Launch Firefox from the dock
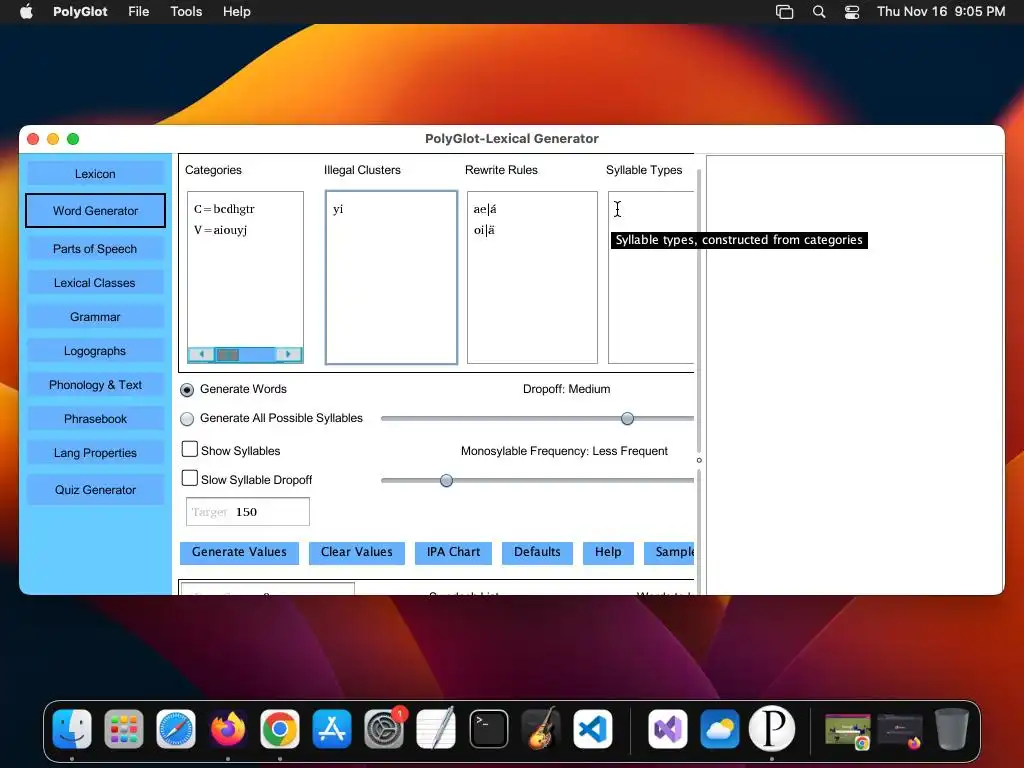Image resolution: width=1024 pixels, height=768 pixels. [228, 728]
